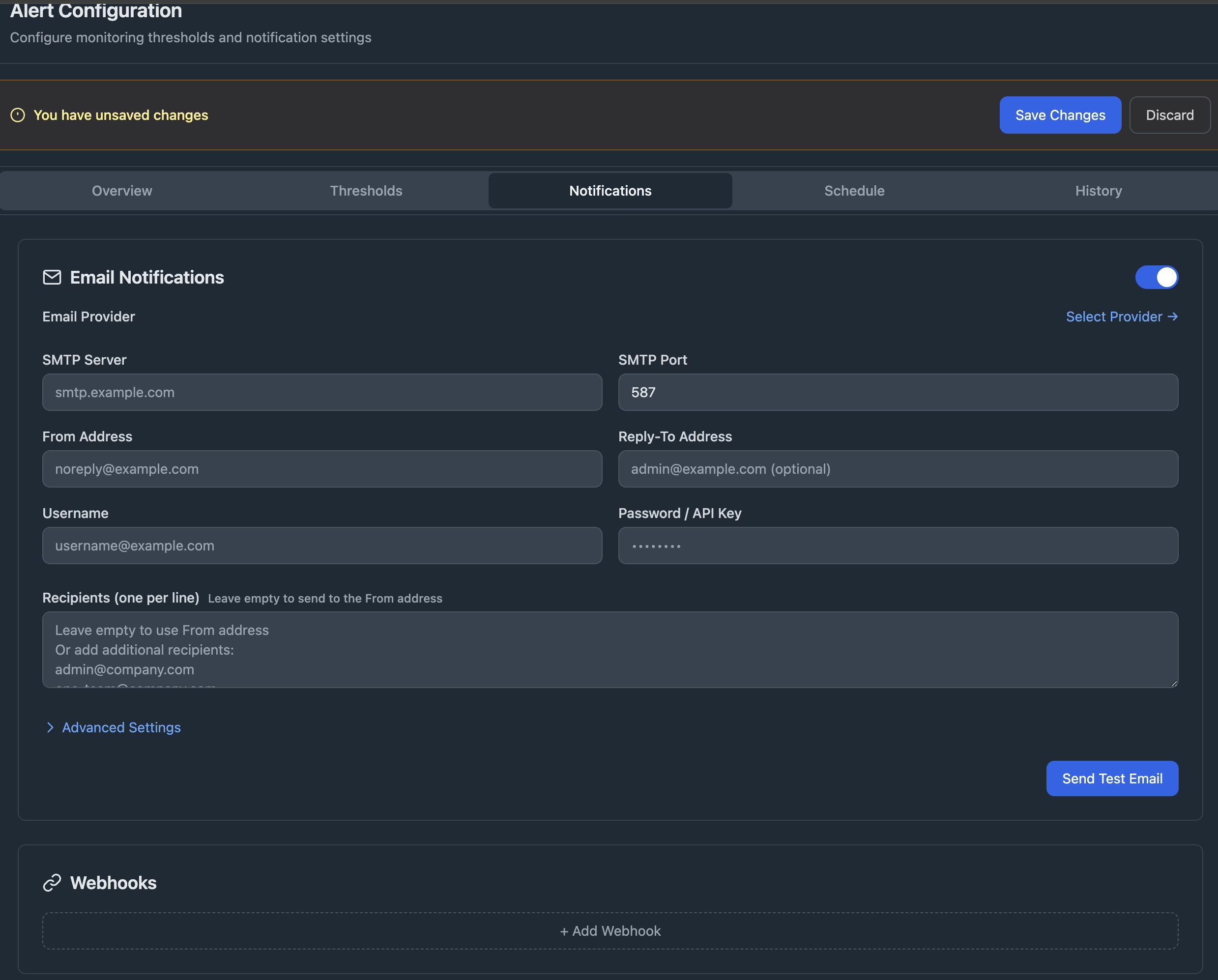1218x980 pixels.
Task: Click the Password / API Key field
Action: 898,546
